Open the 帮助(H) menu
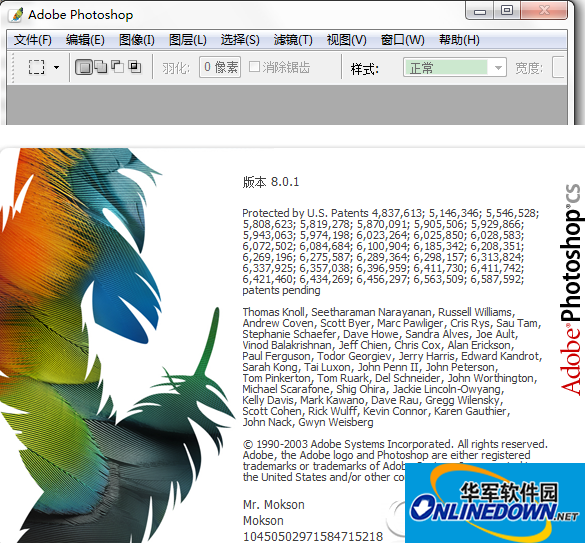 [459, 40]
